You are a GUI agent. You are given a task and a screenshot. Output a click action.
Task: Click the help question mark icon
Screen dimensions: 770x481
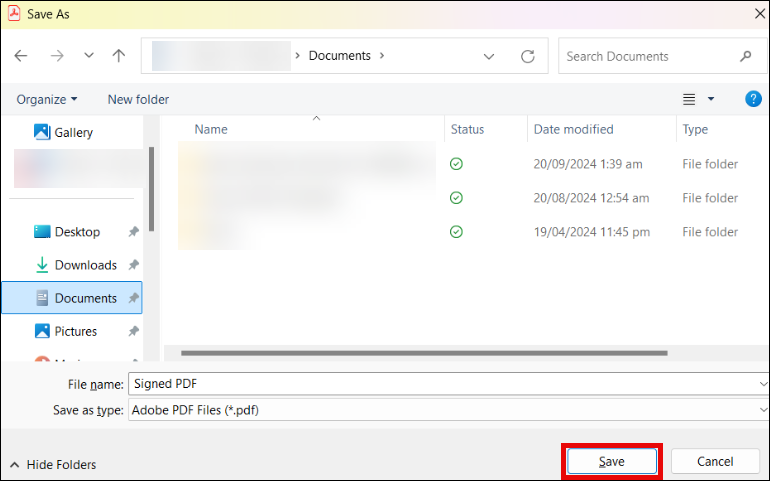(754, 99)
